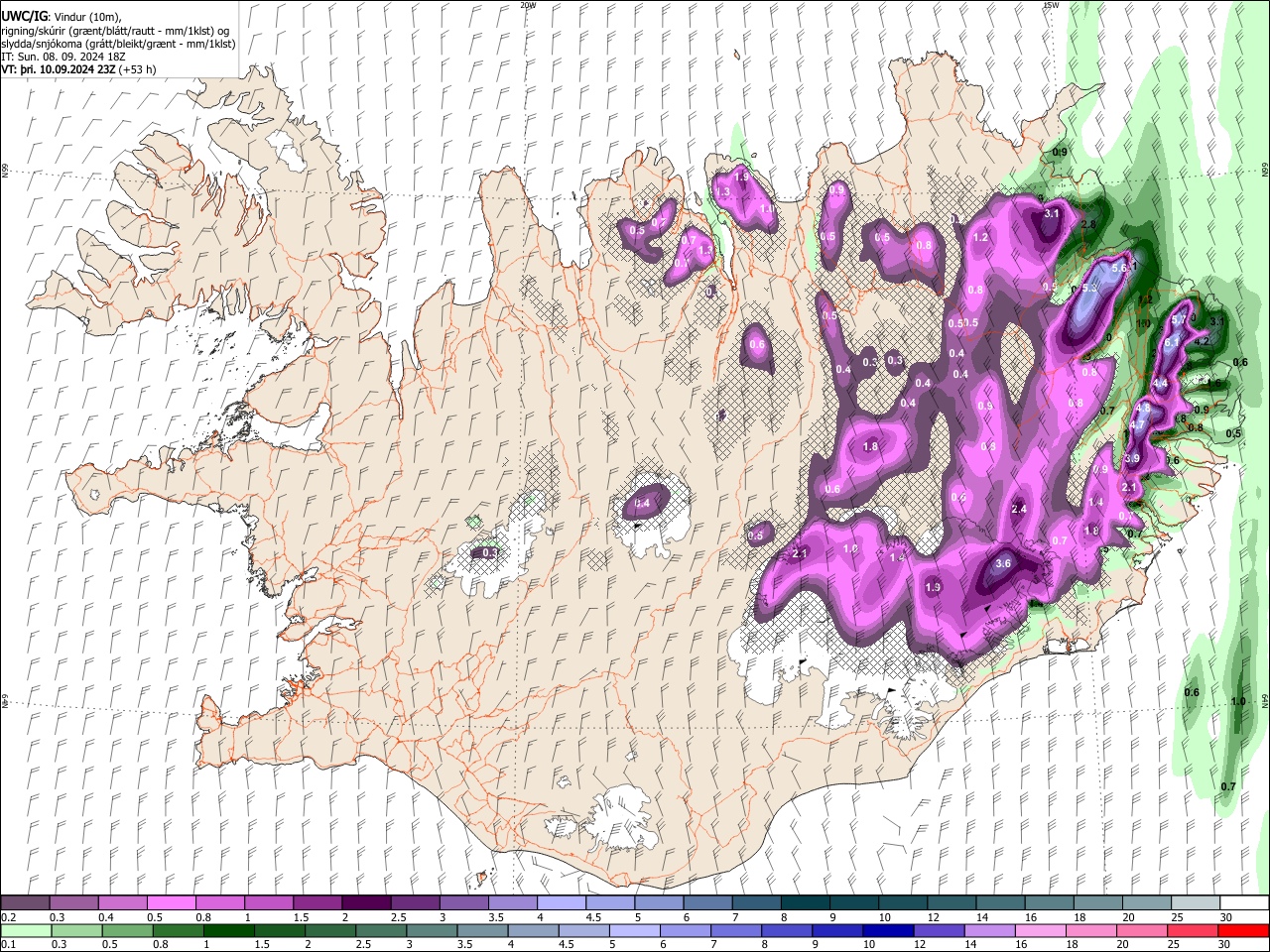
Task: Click the light lavender legend swatch labeled 4
Action: [561, 903]
